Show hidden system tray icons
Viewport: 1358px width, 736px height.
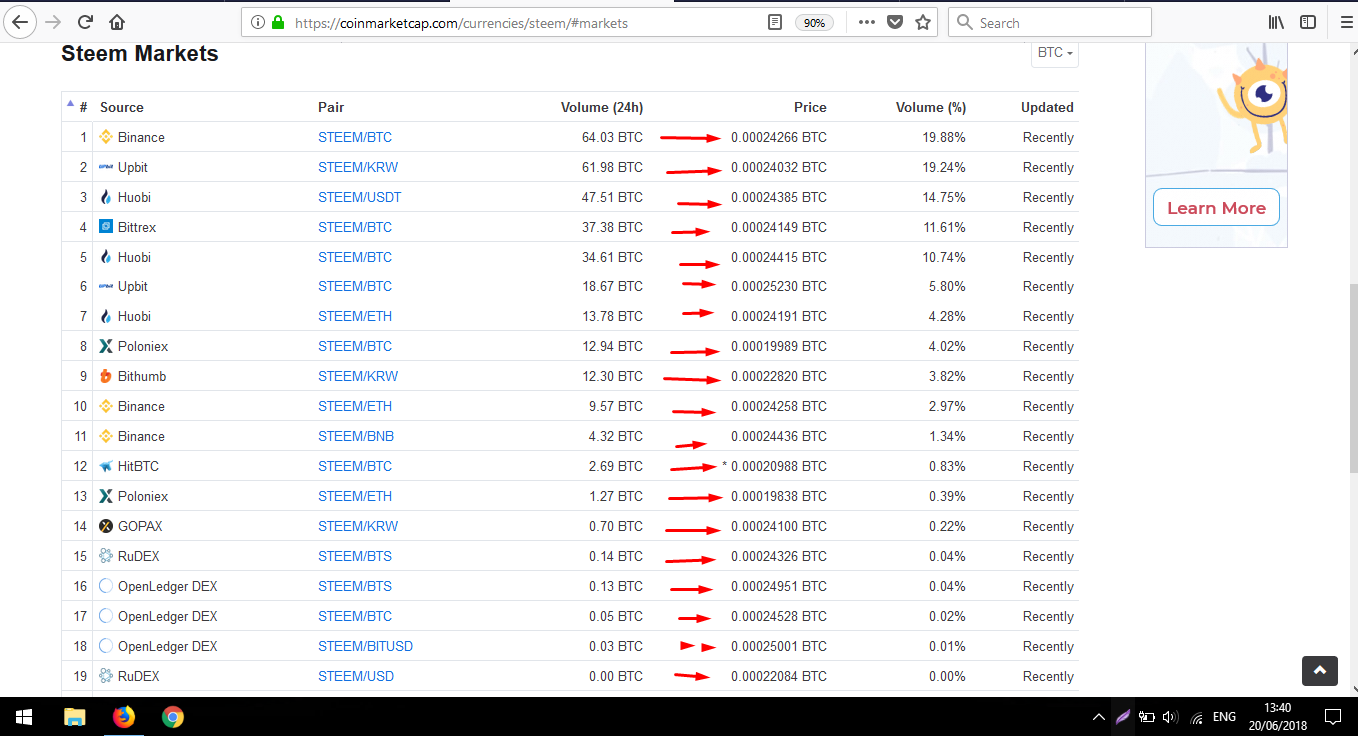pos(1099,717)
